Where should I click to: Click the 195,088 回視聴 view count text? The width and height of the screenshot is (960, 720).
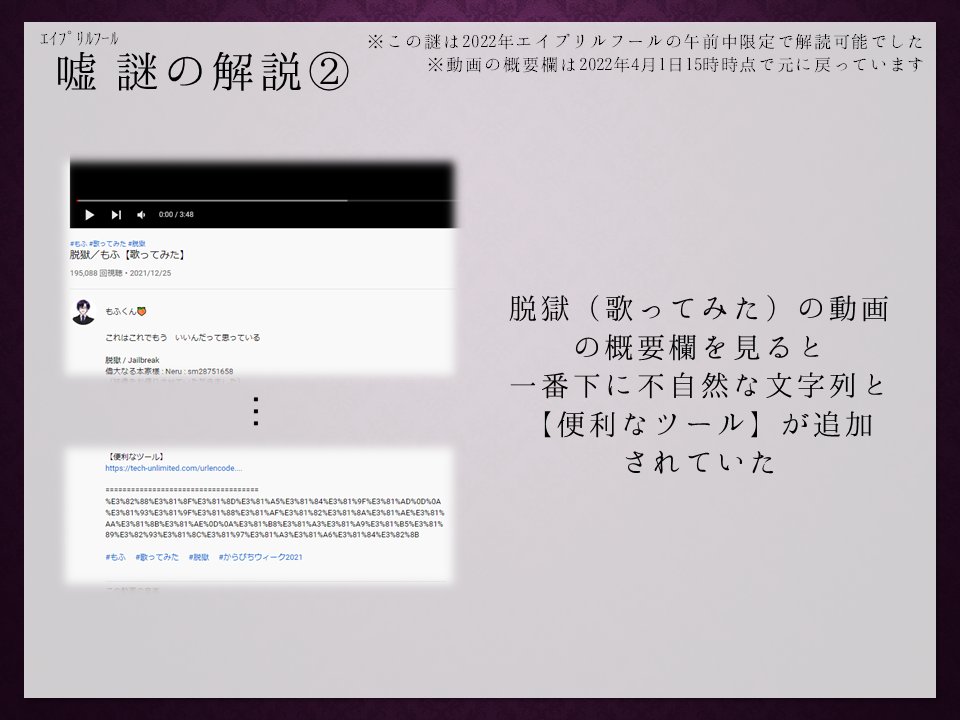pyautogui.click(x=96, y=274)
